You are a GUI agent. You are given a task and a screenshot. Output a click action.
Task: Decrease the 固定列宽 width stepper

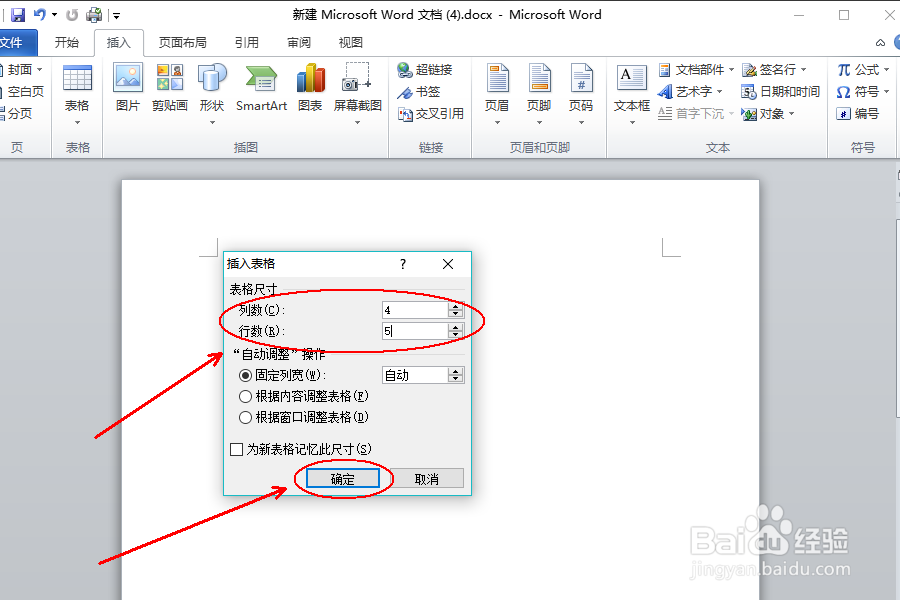tap(456, 380)
